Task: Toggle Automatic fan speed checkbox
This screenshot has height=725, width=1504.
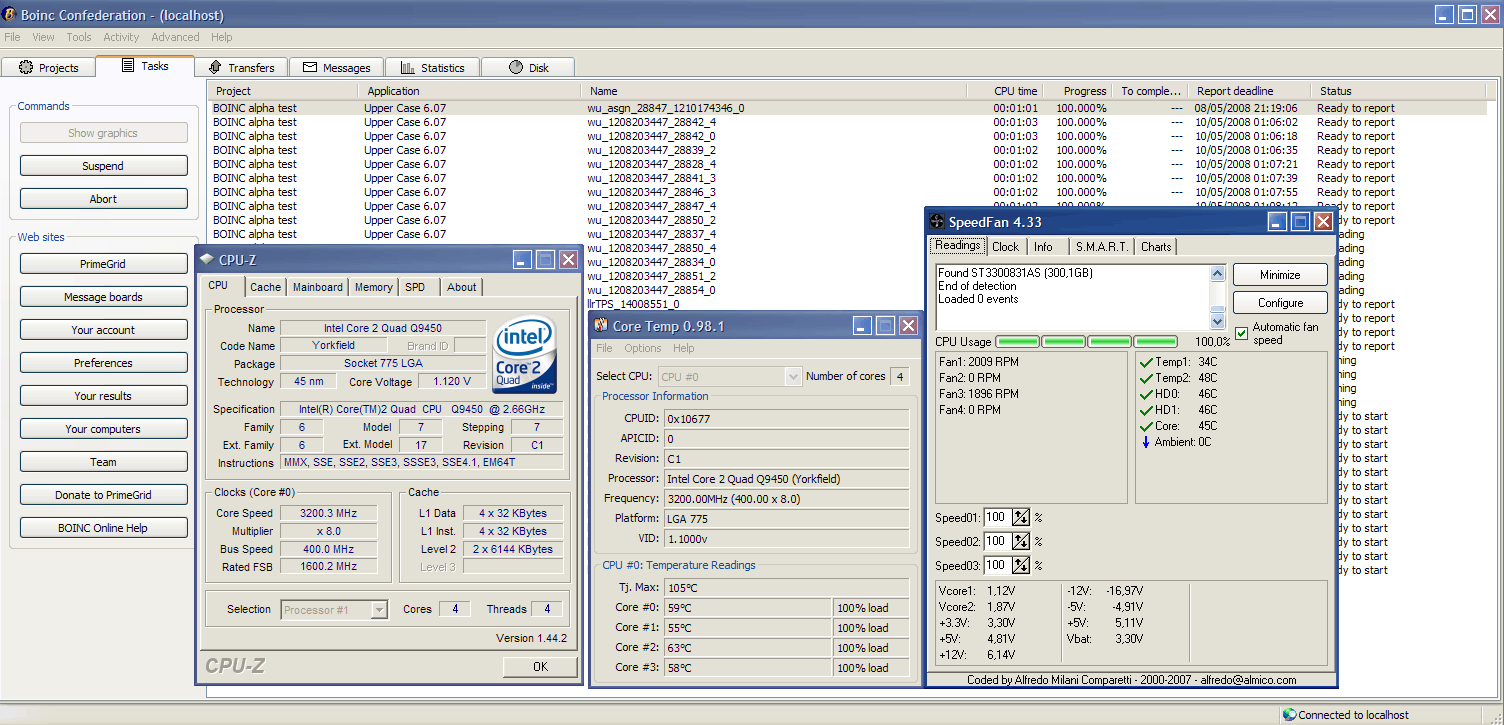Action: (1242, 332)
